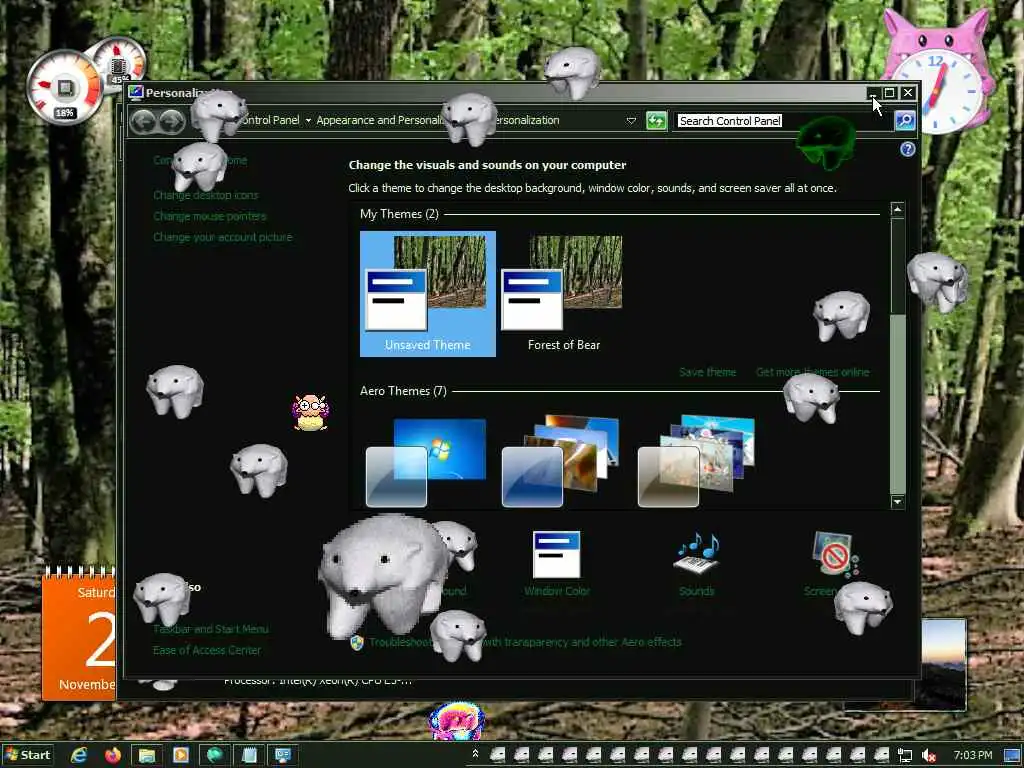The height and width of the screenshot is (768, 1024).
Task: Click theme list scrollbar up arrow
Action: (x=898, y=210)
